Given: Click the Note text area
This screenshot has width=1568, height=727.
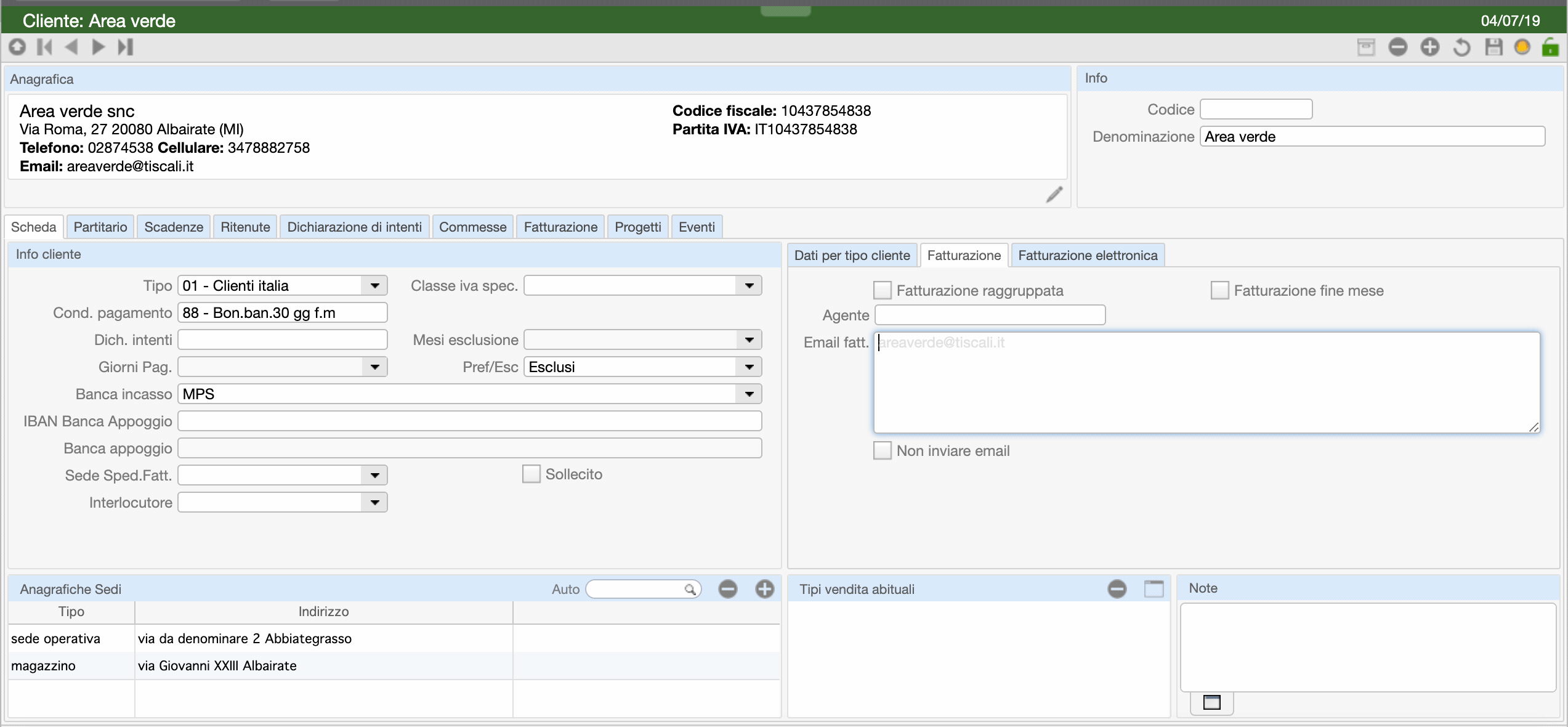Looking at the screenshot, I should [x=1368, y=647].
